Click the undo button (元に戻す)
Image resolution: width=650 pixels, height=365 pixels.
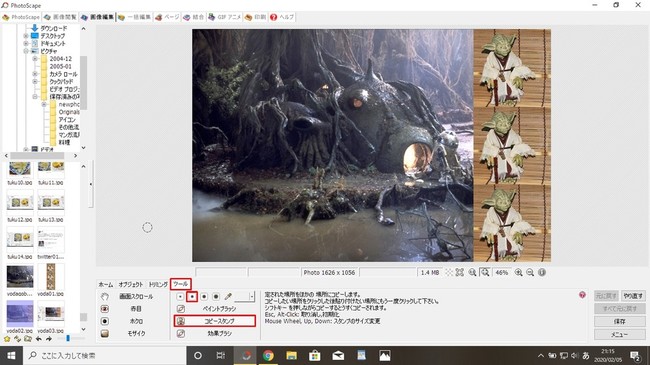tap(606, 296)
